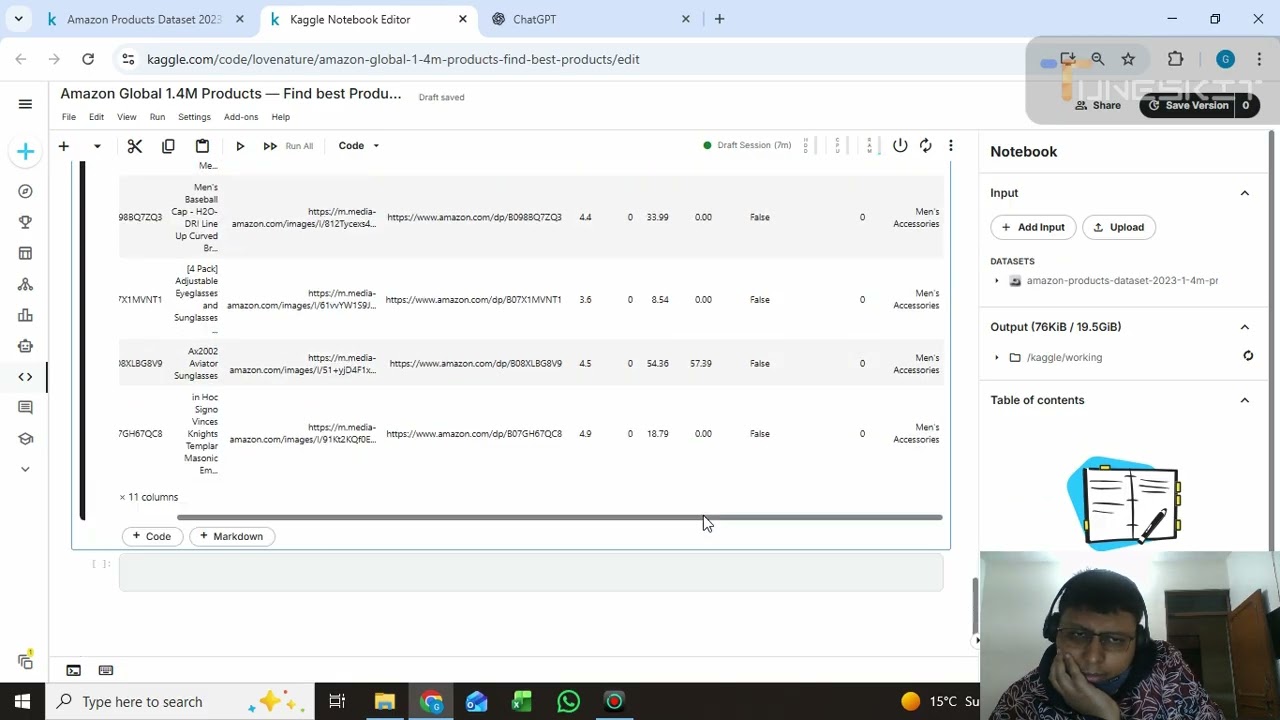Open the Code cell type dropdown
The height and width of the screenshot is (720, 1280).
pos(359,146)
